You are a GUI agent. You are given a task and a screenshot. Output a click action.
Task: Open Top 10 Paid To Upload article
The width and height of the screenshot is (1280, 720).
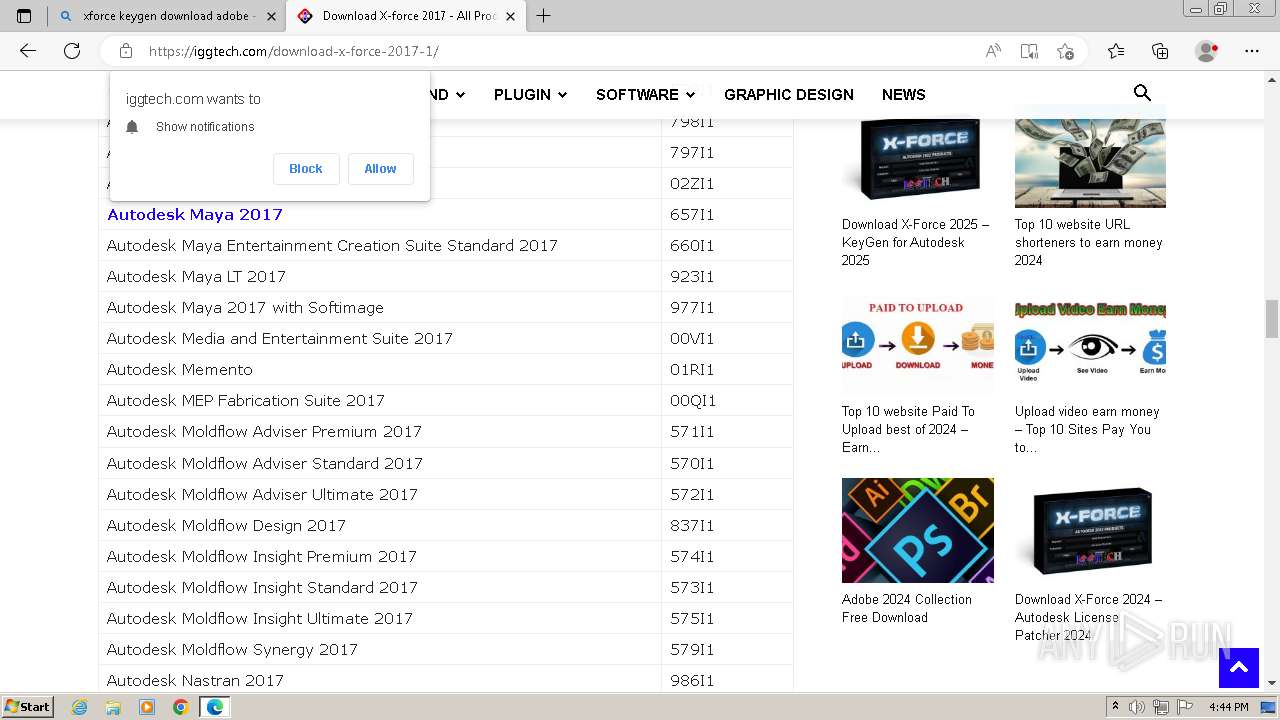[x=908, y=429]
